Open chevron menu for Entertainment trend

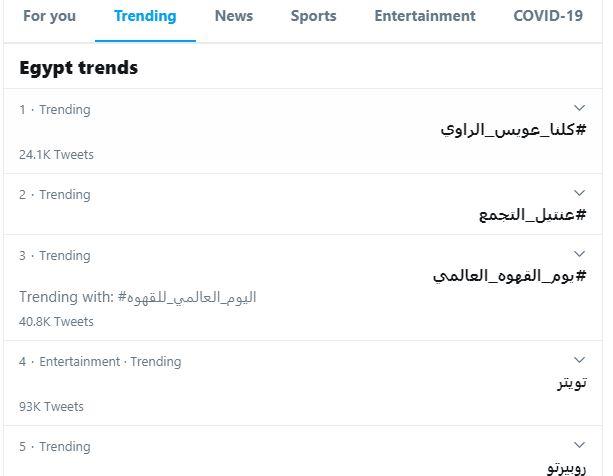(579, 359)
